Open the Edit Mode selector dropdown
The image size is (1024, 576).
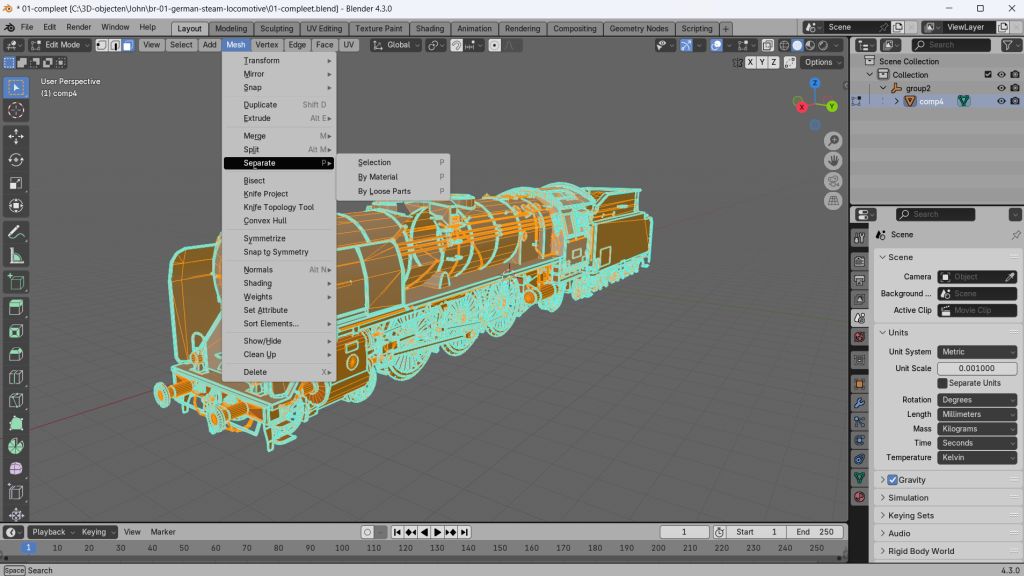pos(60,45)
